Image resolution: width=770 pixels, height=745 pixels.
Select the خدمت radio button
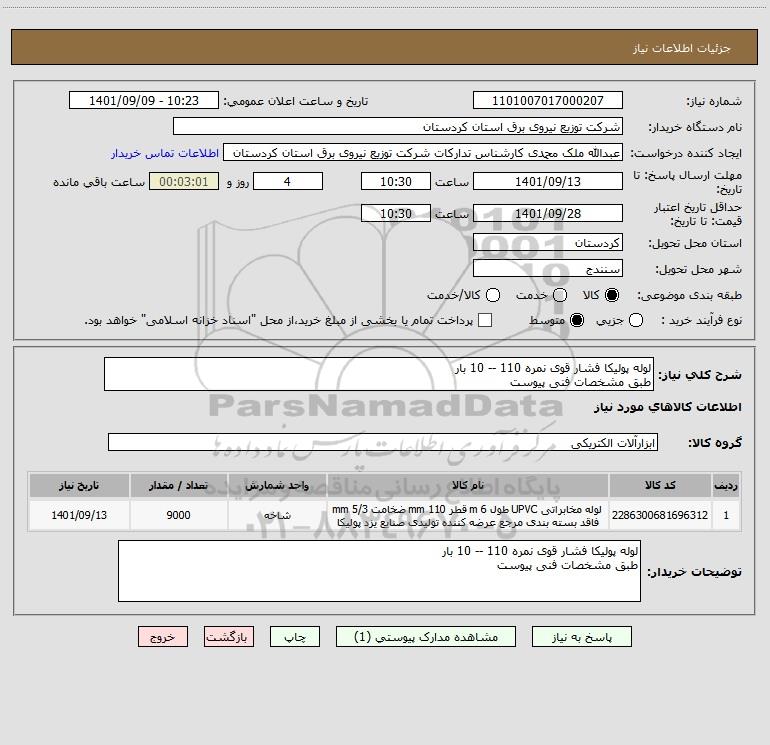click(560, 295)
